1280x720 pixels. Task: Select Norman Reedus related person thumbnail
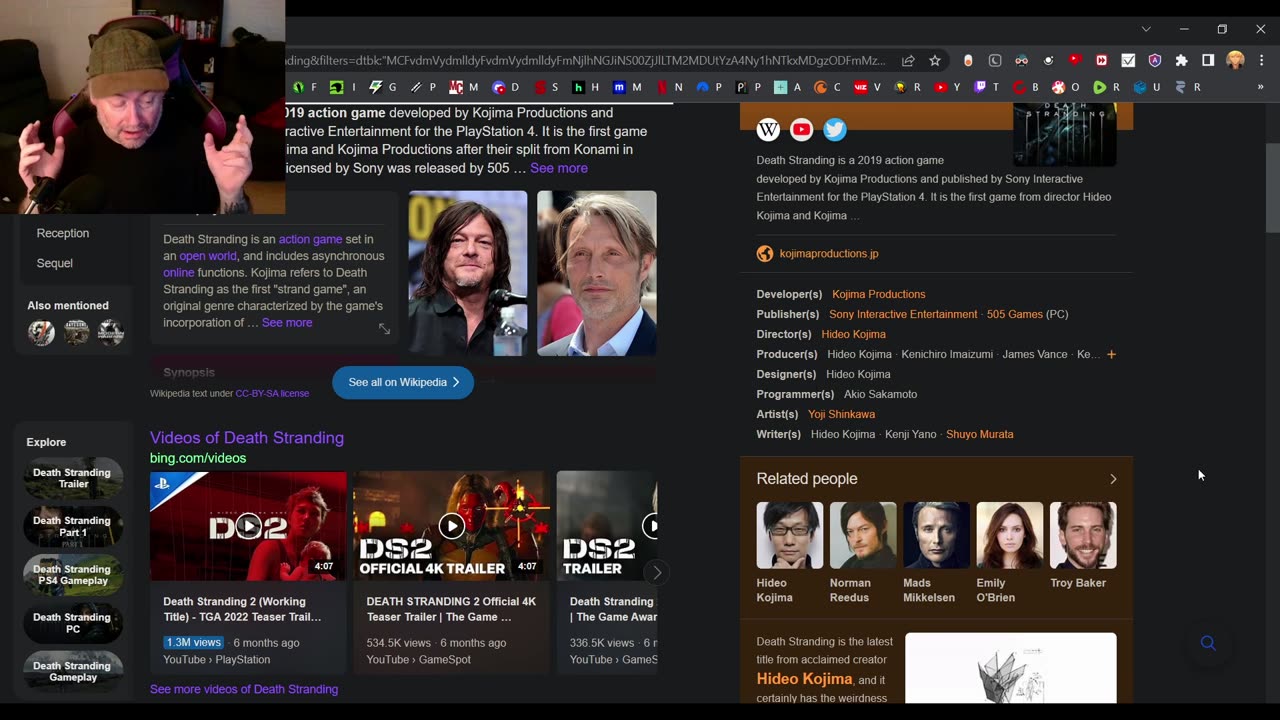(863, 535)
